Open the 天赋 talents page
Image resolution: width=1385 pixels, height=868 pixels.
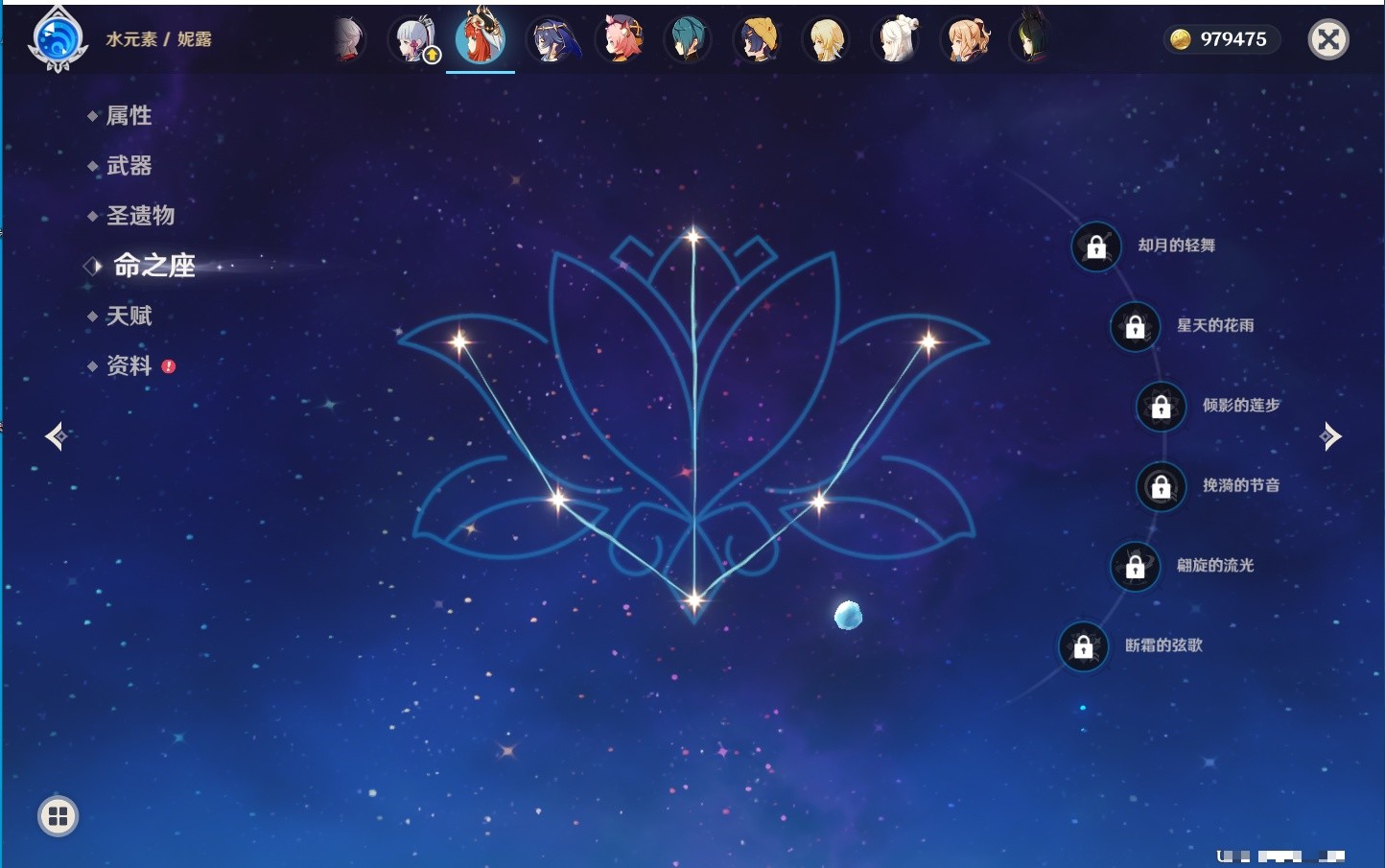129,316
